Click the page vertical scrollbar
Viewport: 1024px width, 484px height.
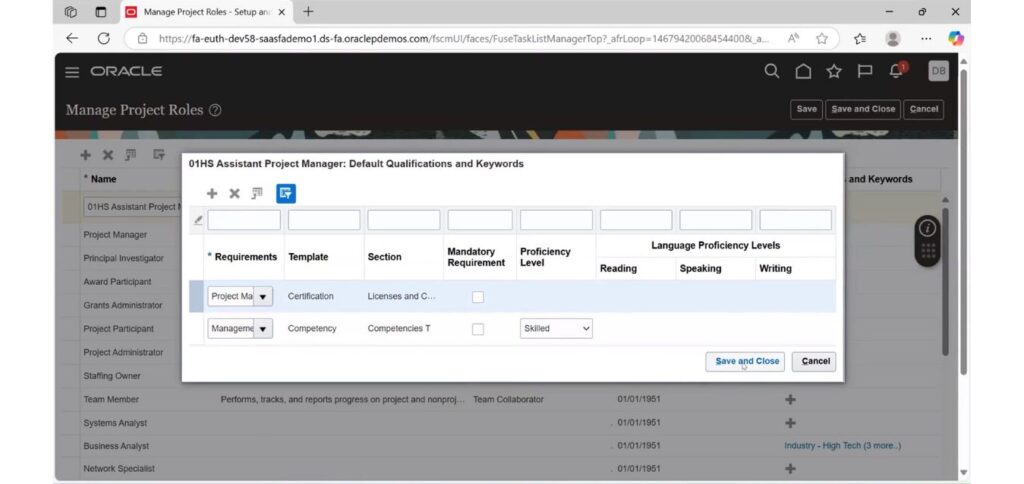963,222
